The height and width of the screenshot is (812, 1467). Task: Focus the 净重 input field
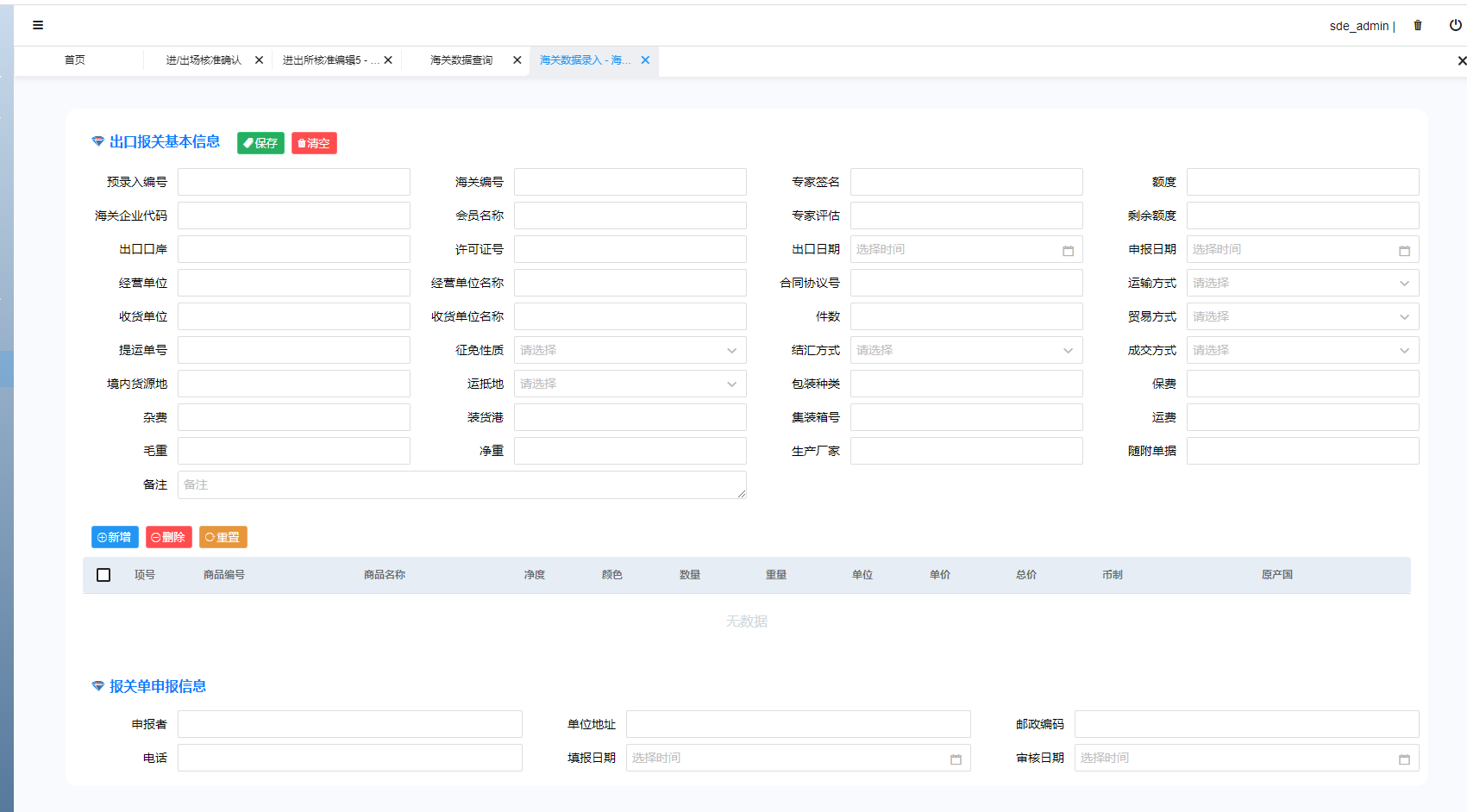[630, 451]
